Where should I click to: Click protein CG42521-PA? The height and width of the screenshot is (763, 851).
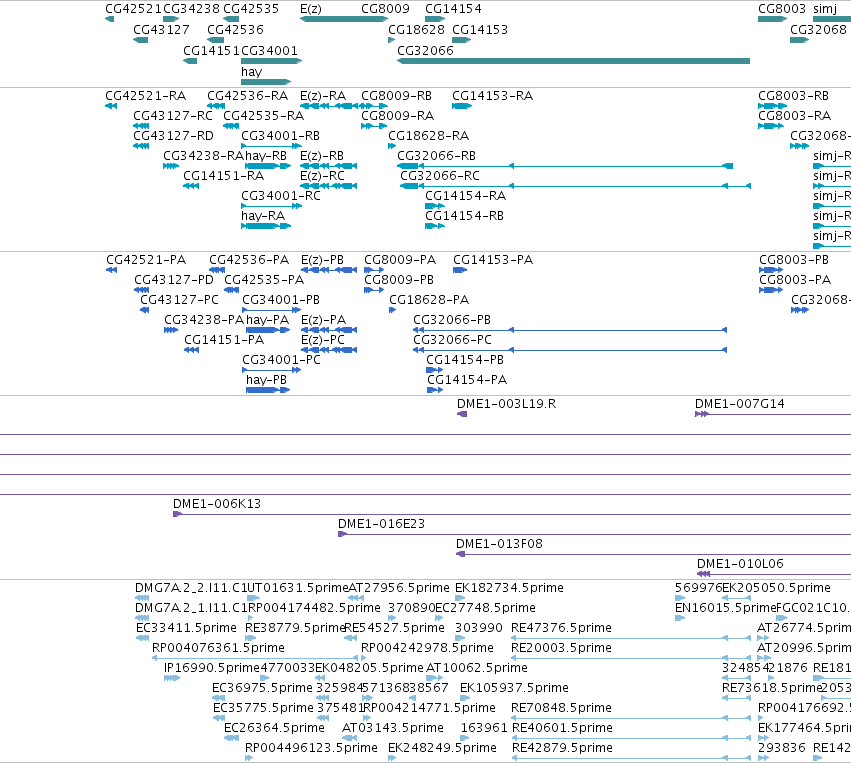click(146, 260)
